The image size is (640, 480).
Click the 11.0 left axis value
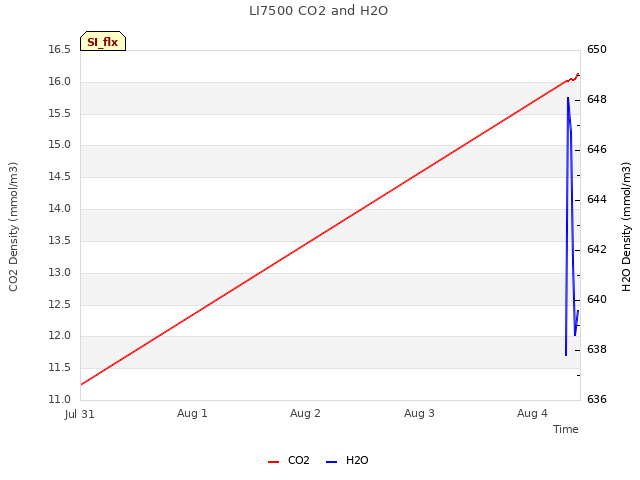[x=60, y=399]
